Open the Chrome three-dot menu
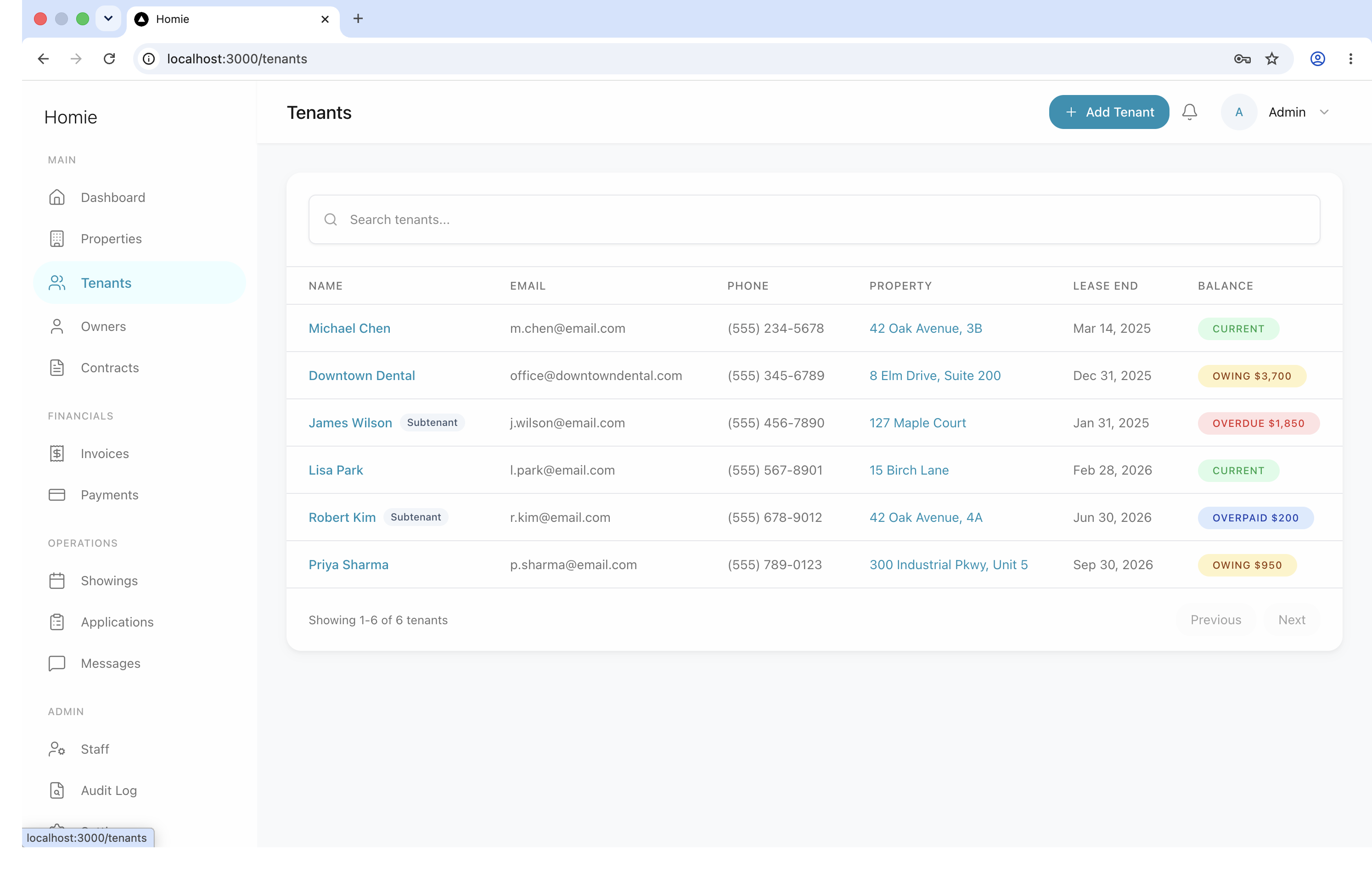Viewport: 1372px width, 873px height. click(x=1350, y=59)
